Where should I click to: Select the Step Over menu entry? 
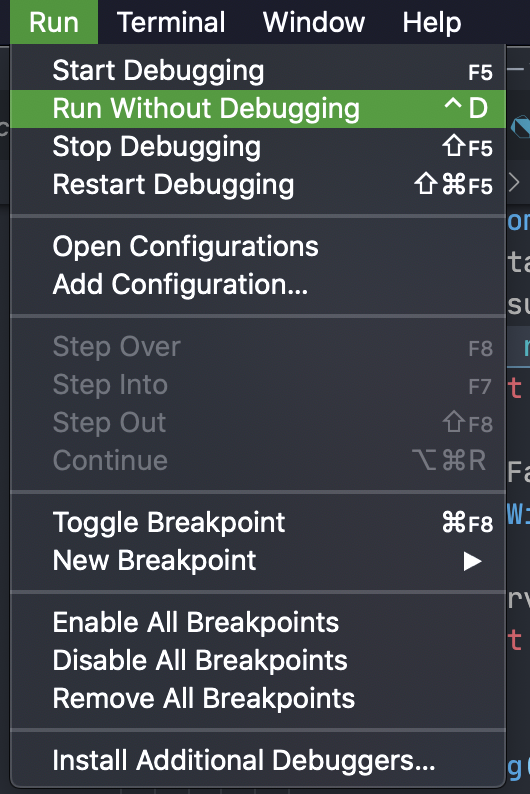(258, 347)
